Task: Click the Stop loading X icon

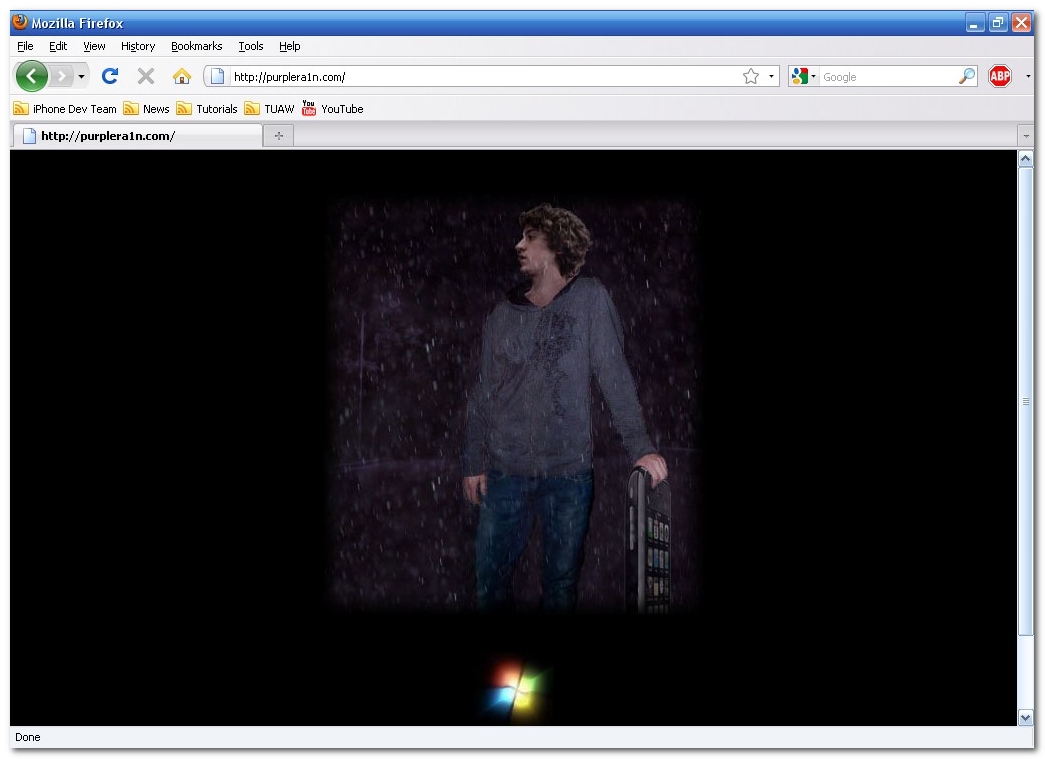Action: (x=146, y=76)
